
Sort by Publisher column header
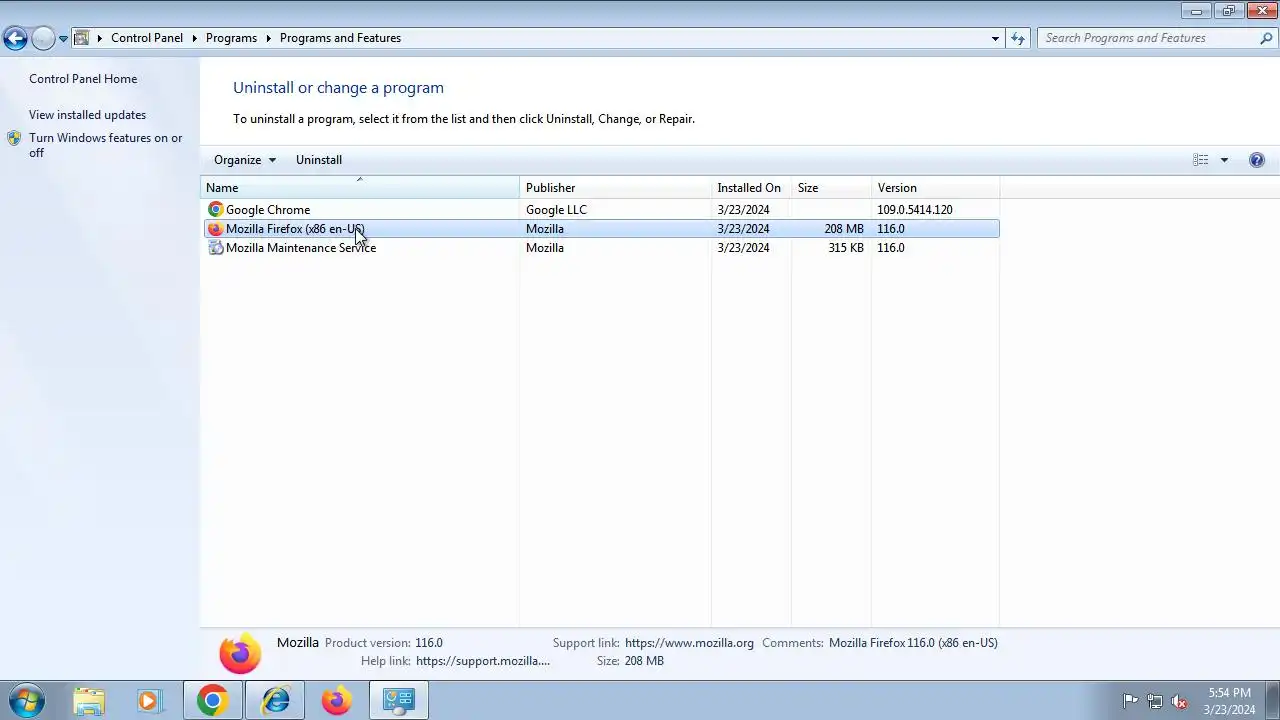pyautogui.click(x=615, y=188)
